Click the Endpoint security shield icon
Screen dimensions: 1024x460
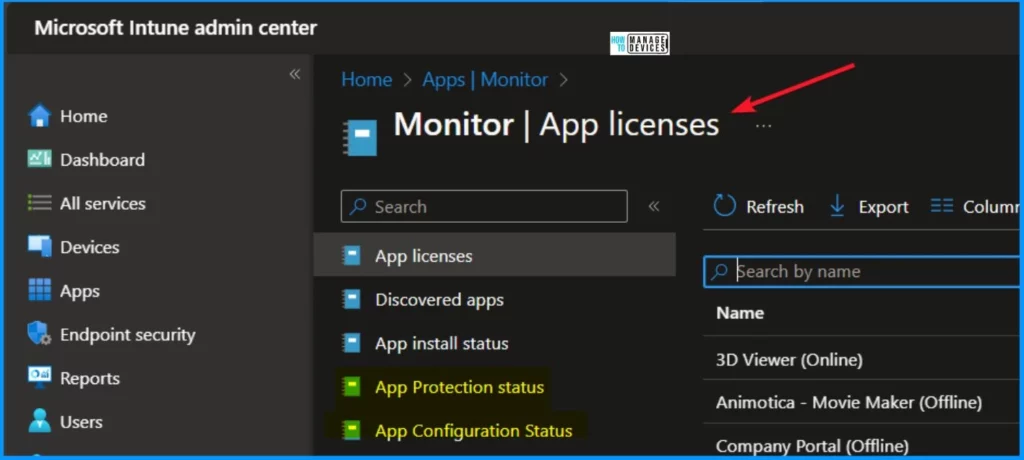tap(39, 334)
